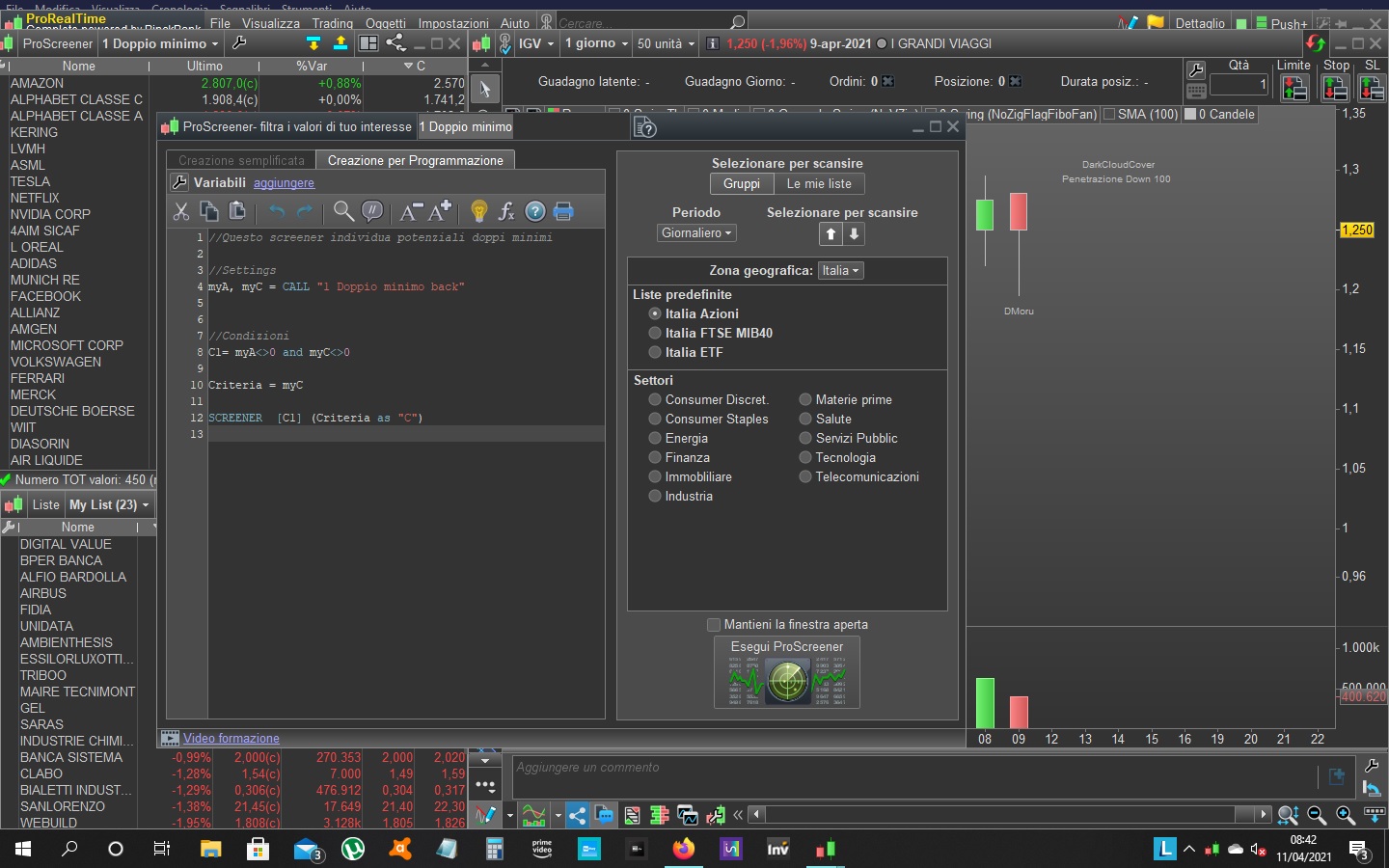
Task: Open the 1 giorno timeframe dropdown
Action: (596, 43)
